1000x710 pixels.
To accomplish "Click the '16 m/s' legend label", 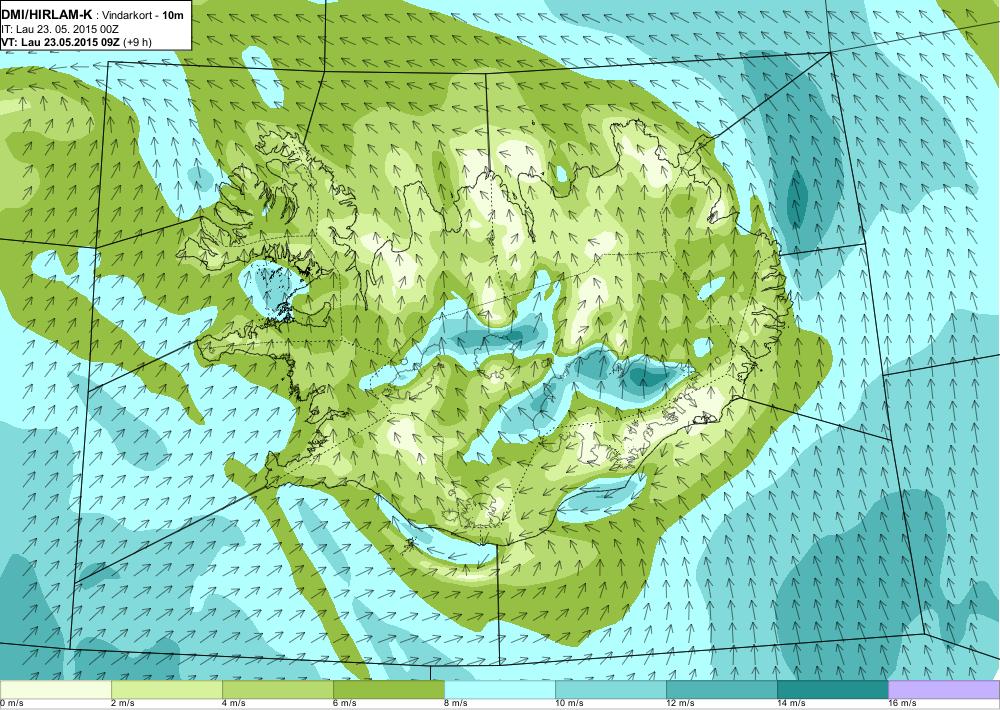I will click(x=902, y=704).
